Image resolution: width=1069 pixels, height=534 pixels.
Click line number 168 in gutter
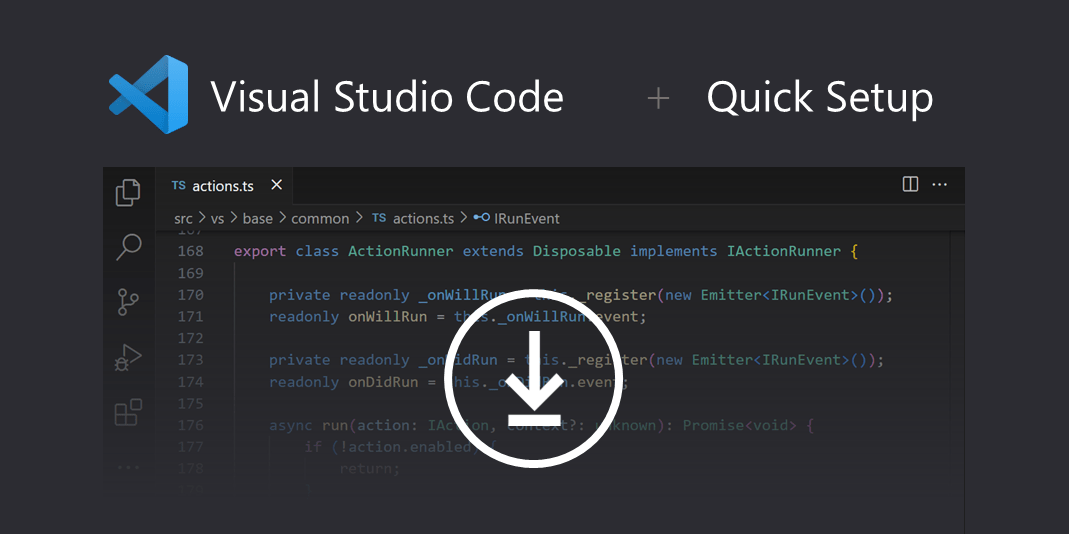tap(191, 252)
